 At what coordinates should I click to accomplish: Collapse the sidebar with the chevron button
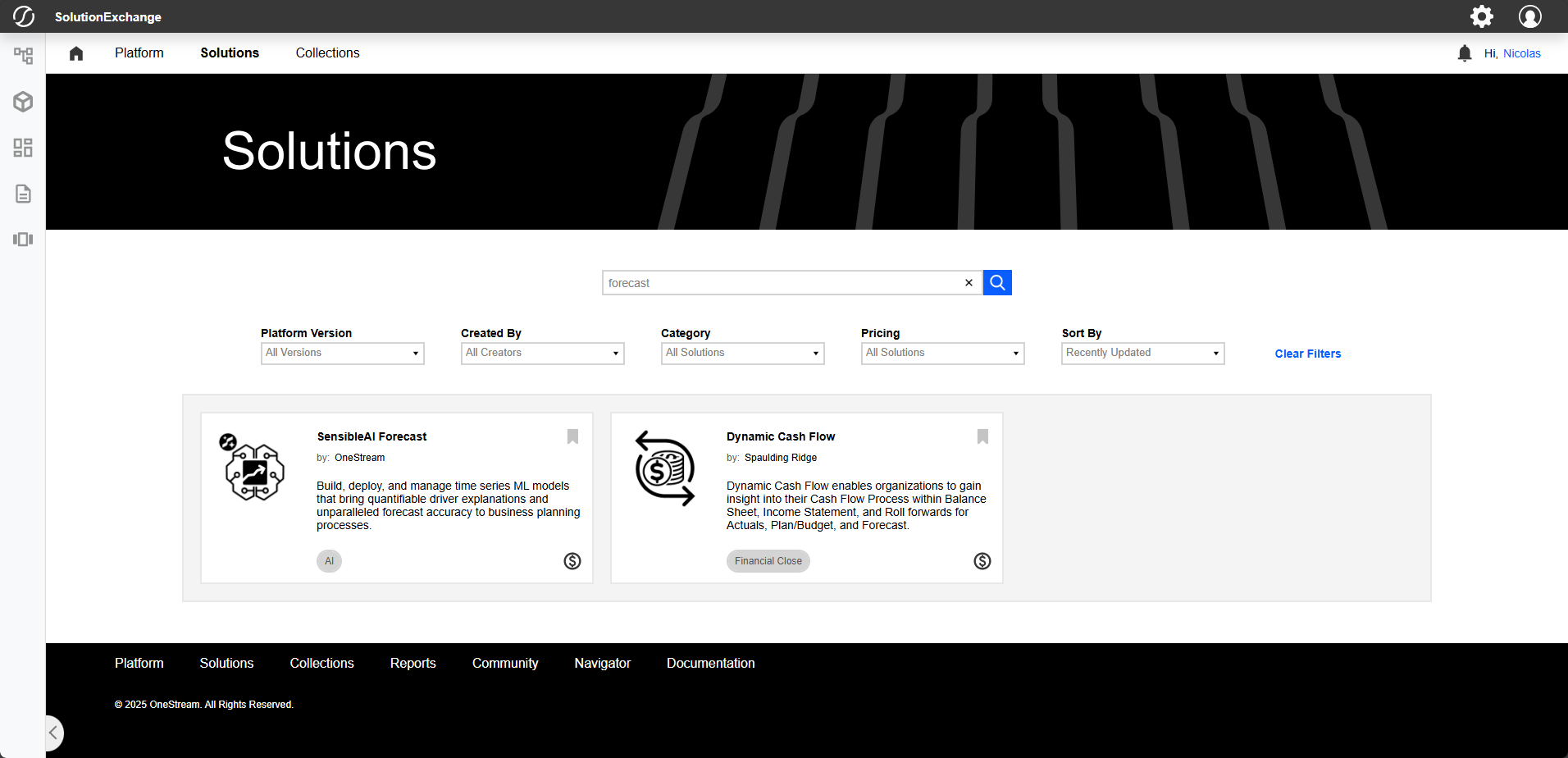tap(52, 733)
